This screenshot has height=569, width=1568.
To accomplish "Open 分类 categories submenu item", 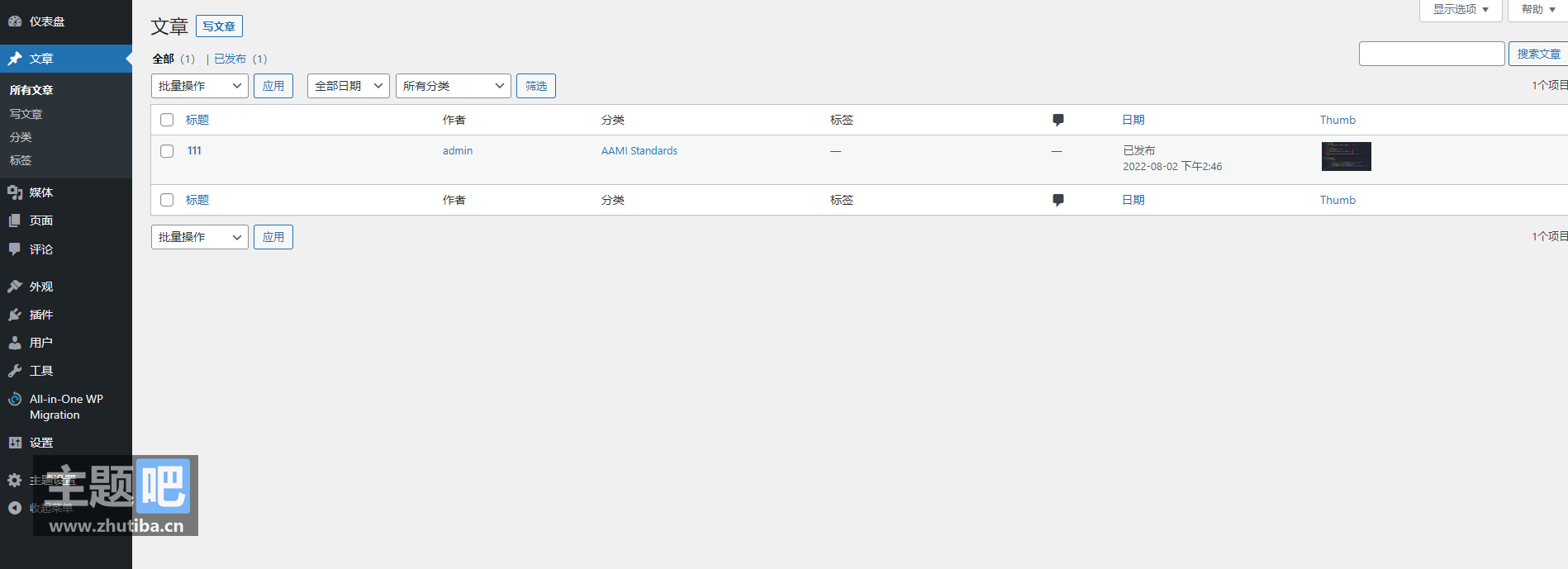I will 21,137.
